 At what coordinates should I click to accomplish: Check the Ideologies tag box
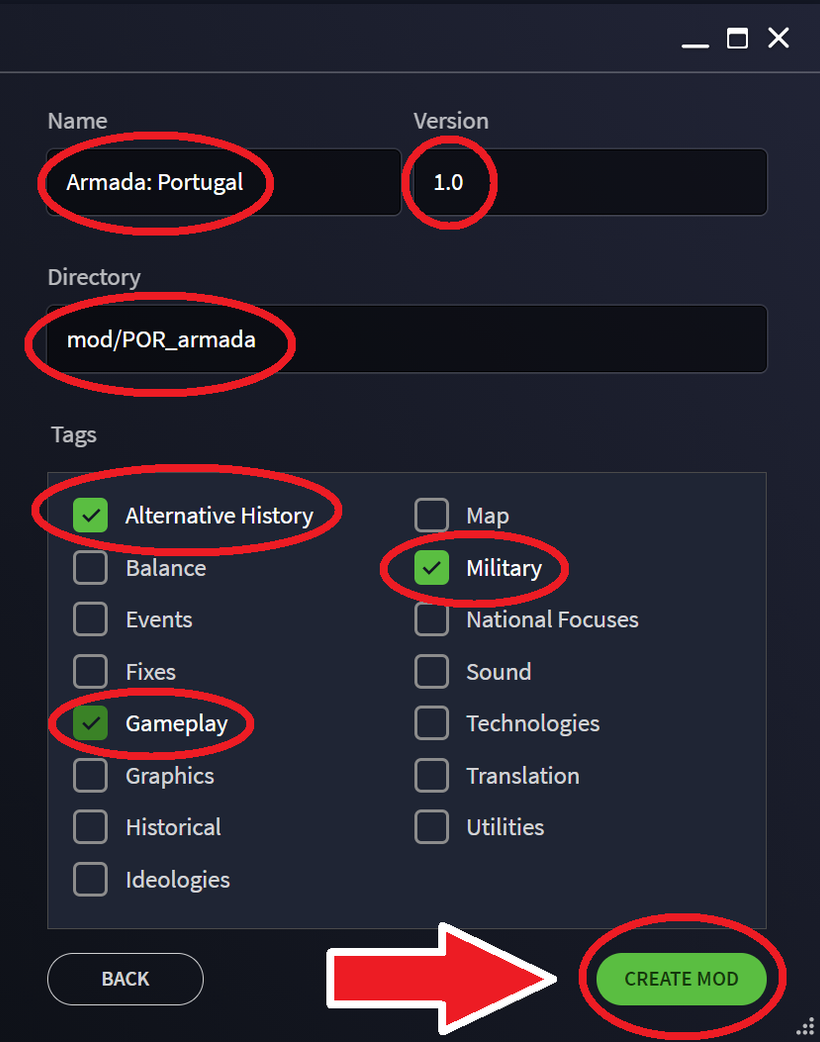[x=90, y=879]
